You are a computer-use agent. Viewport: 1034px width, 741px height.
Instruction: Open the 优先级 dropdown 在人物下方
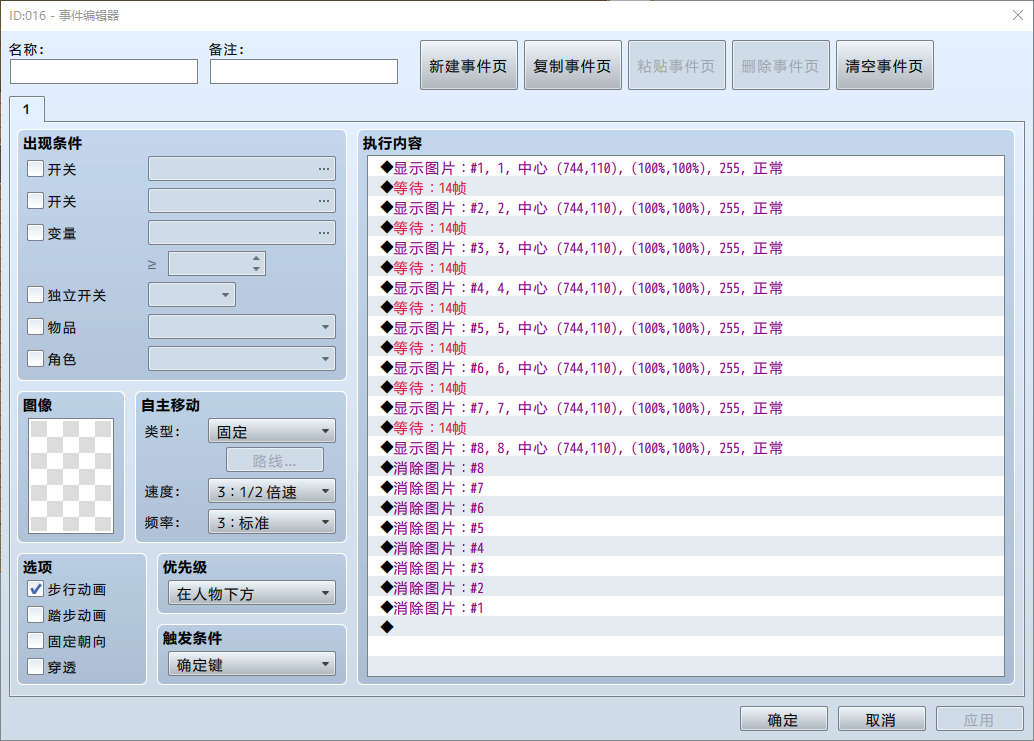[x=252, y=593]
